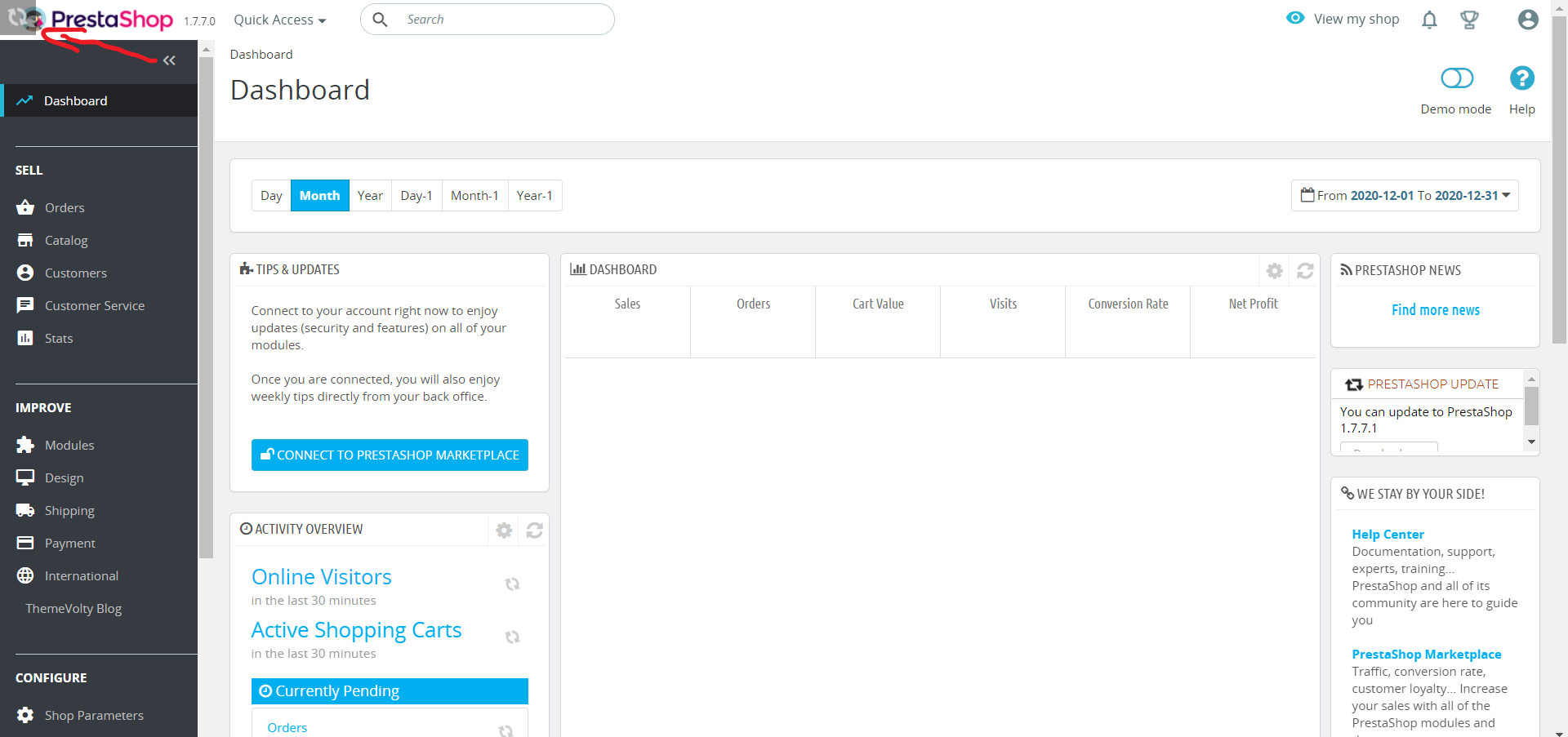
Task: Select the Orders chart tab
Action: [753, 322]
